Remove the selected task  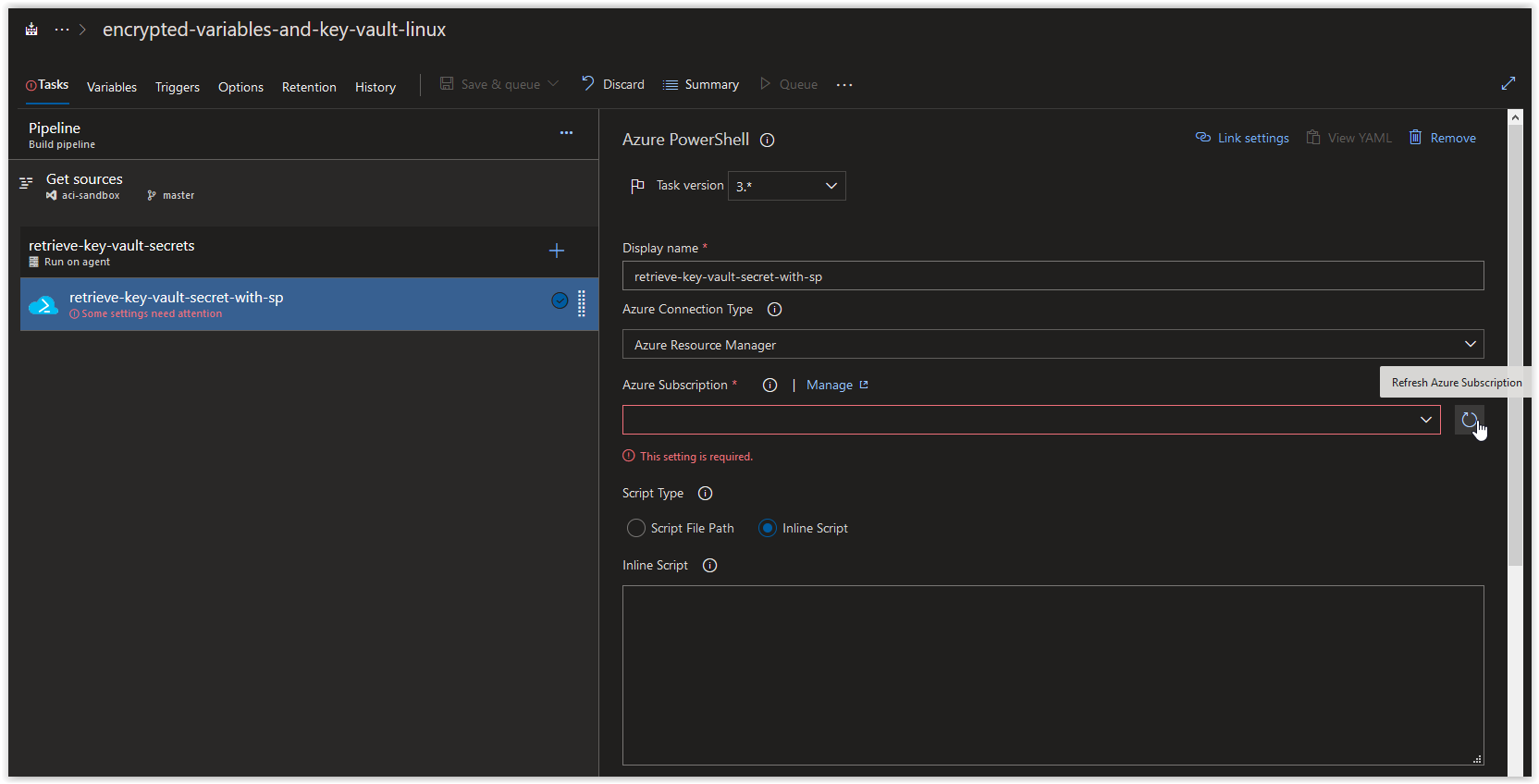click(1442, 138)
